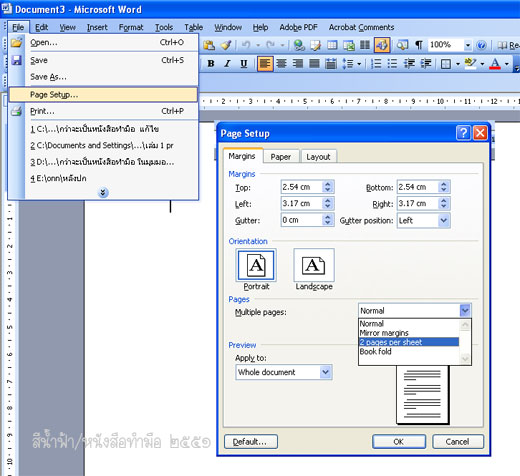Click the Line Spacing icon

[348, 63]
